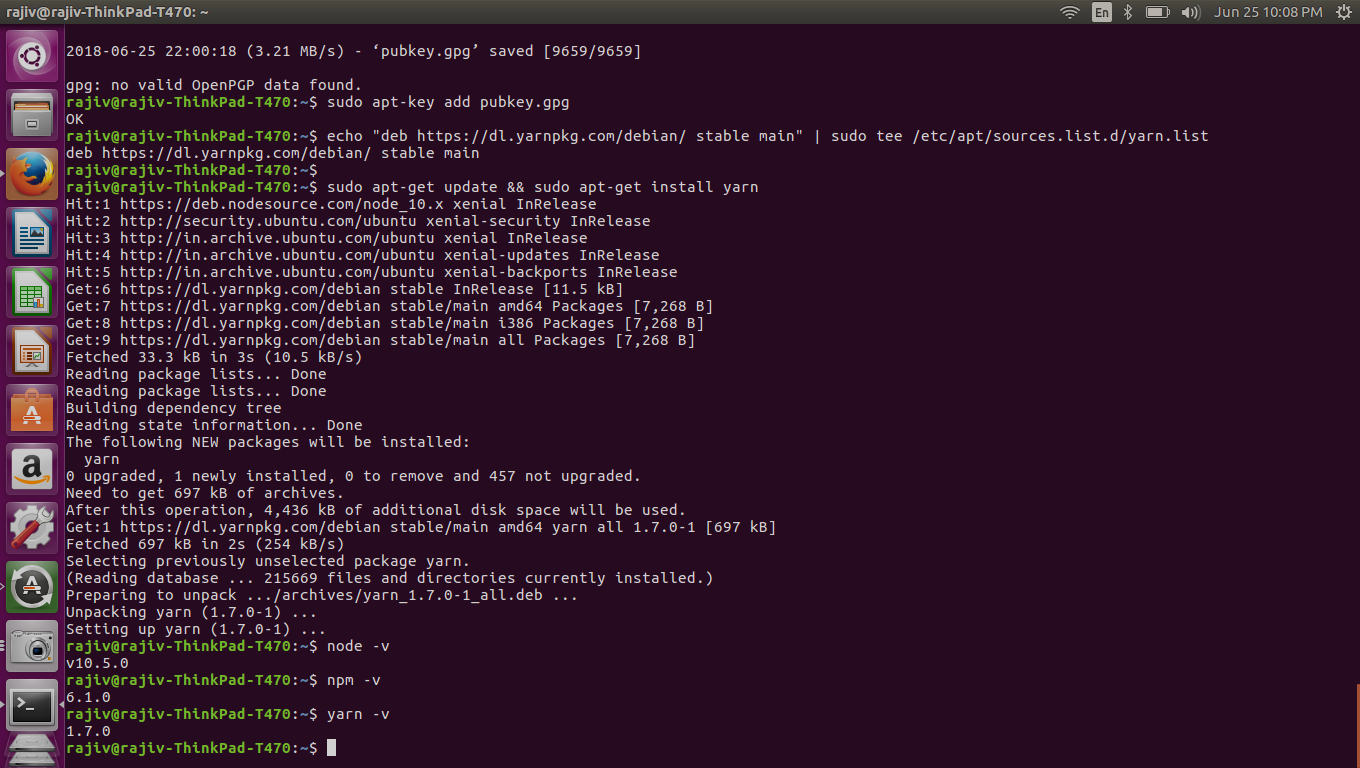Open the battery status indicator
The height and width of the screenshot is (768, 1360).
(x=1157, y=12)
